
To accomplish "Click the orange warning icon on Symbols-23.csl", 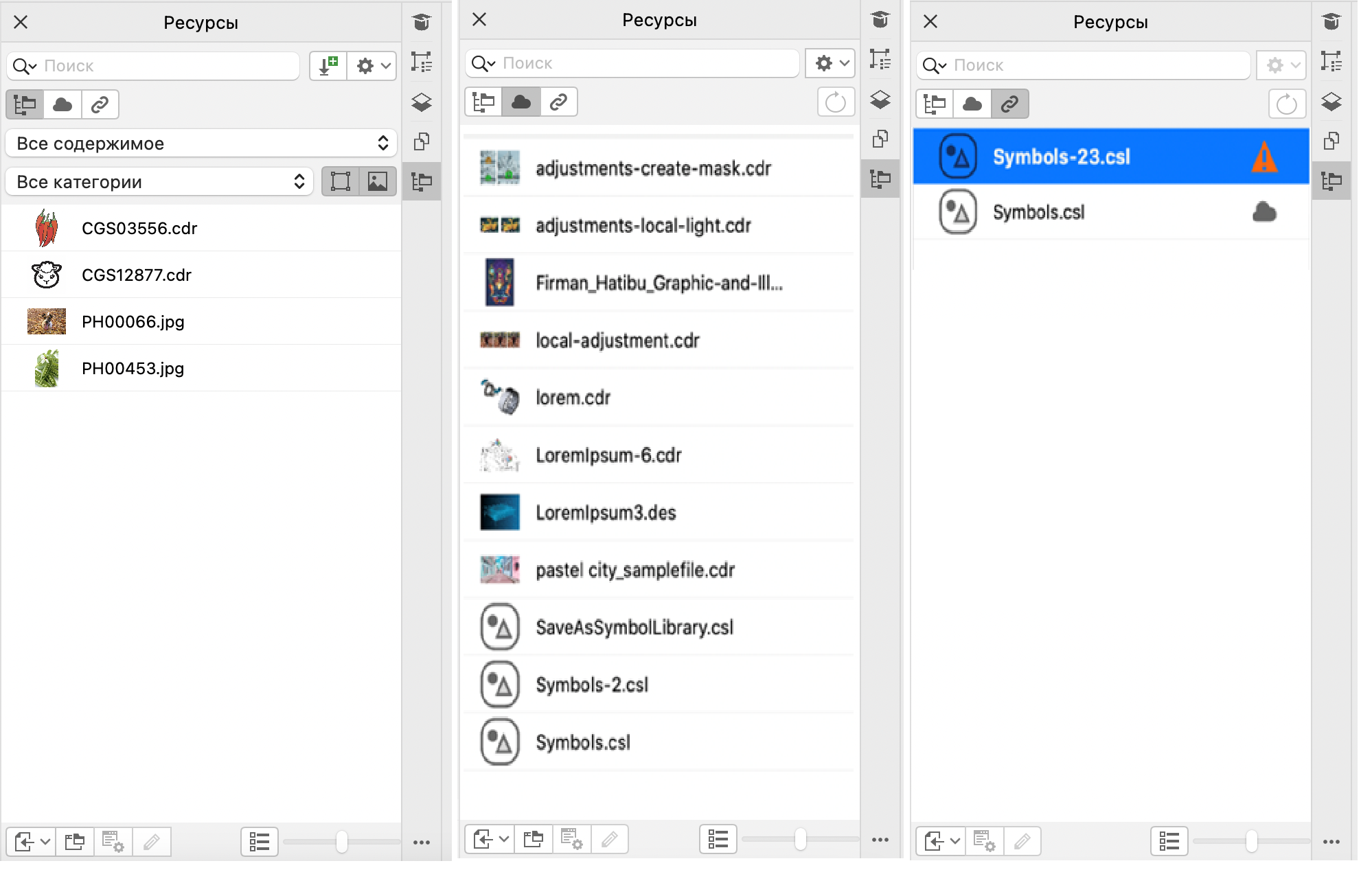I will pos(1264,157).
